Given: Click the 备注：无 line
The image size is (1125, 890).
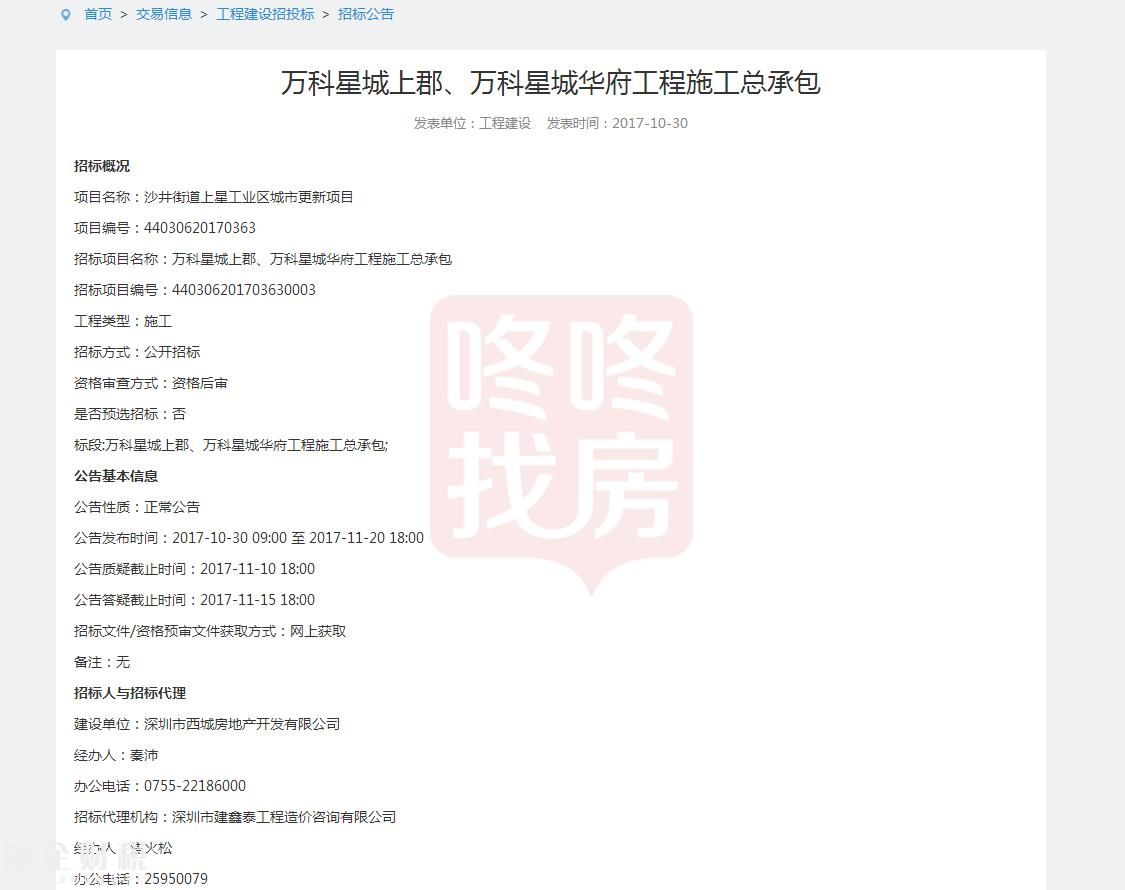Looking at the screenshot, I should 102,662.
